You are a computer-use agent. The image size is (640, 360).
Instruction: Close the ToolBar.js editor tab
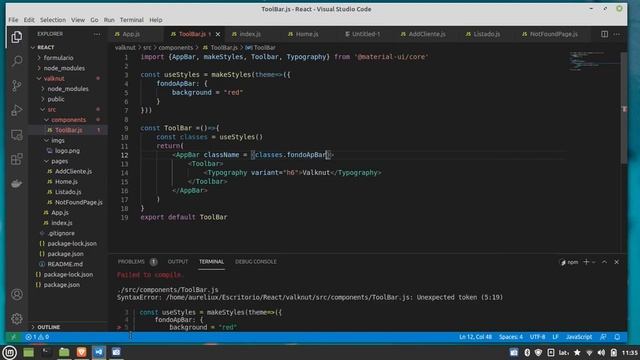coord(218,34)
